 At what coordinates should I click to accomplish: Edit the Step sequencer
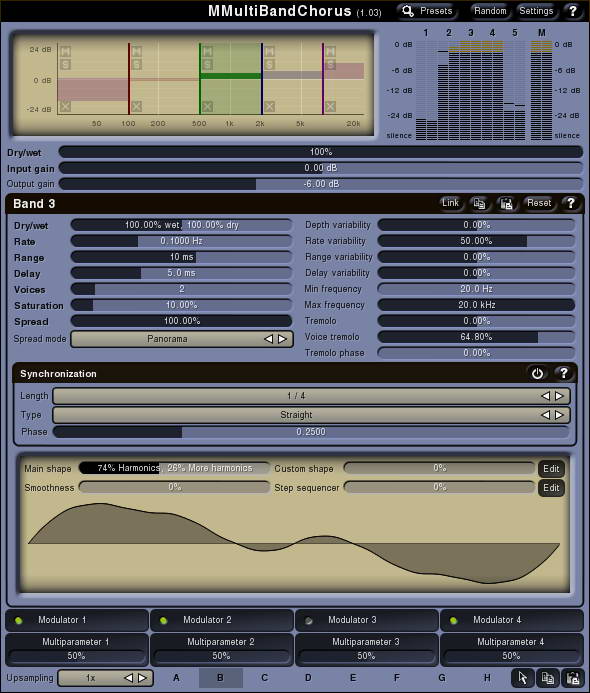(551, 487)
